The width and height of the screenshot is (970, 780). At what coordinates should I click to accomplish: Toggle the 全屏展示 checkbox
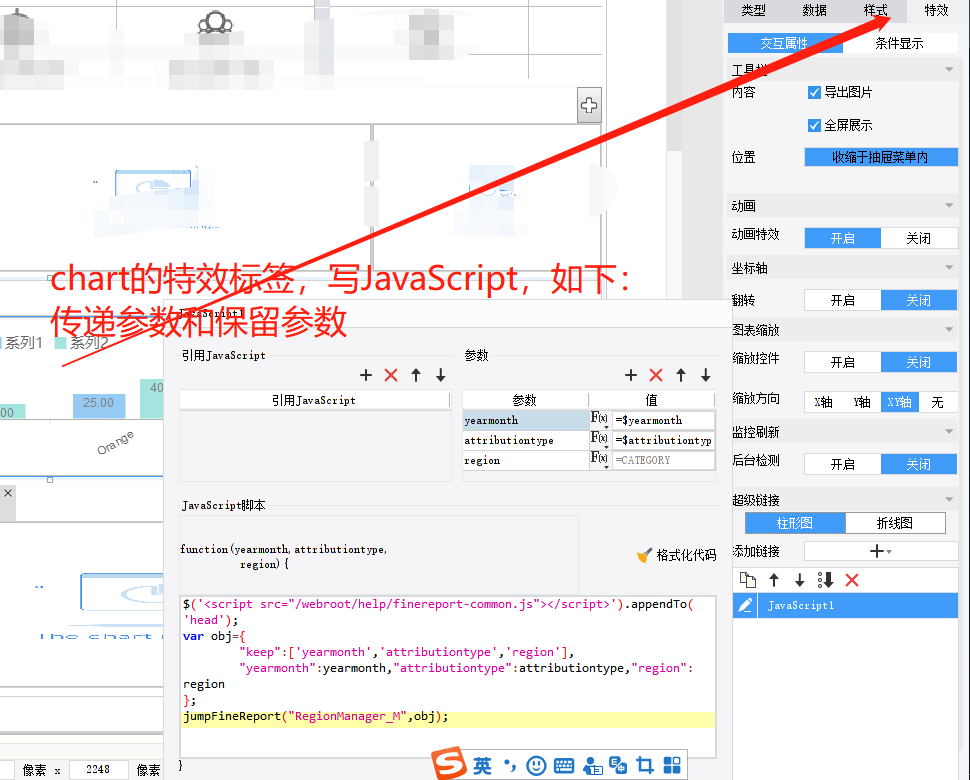[814, 126]
